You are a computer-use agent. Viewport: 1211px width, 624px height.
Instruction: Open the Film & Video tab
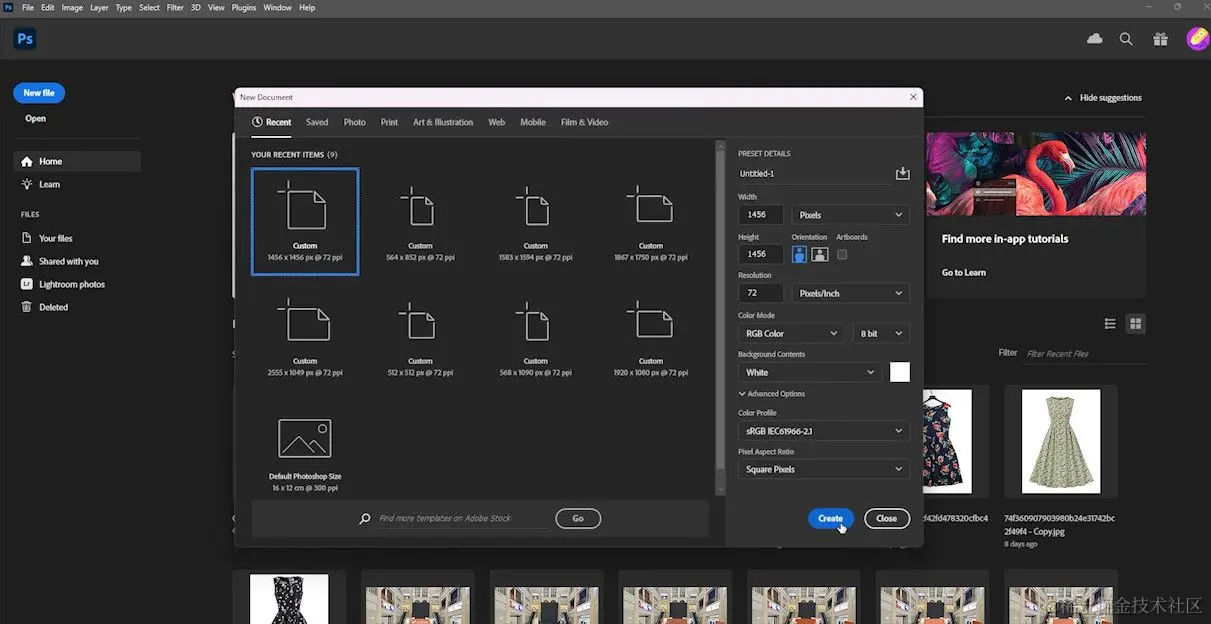[584, 122]
